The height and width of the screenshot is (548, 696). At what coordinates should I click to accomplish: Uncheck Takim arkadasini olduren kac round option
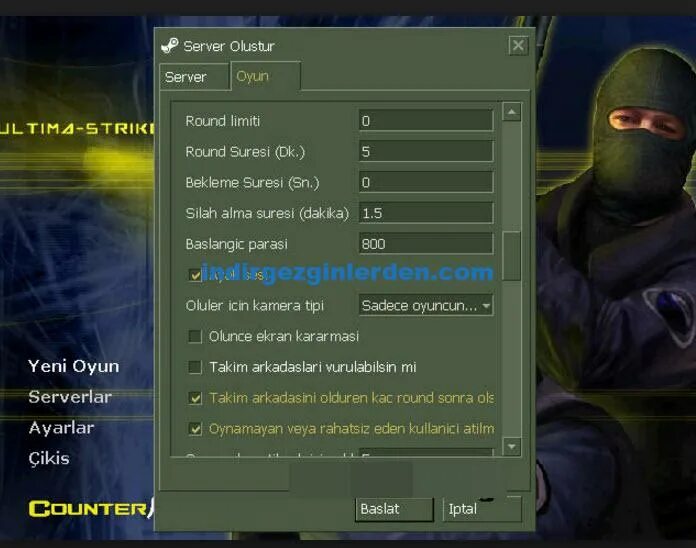click(x=195, y=398)
